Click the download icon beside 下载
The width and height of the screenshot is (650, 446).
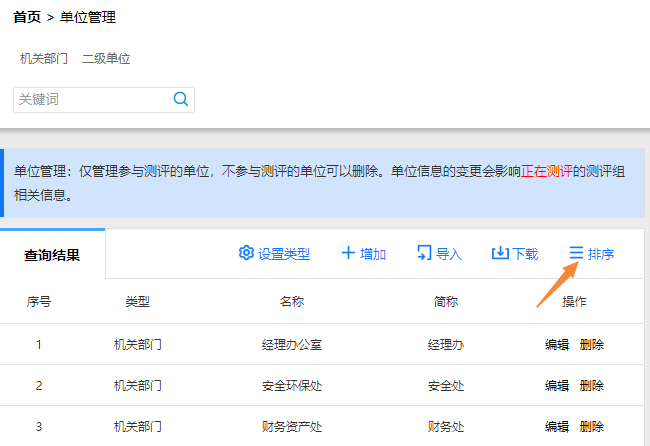tap(500, 252)
